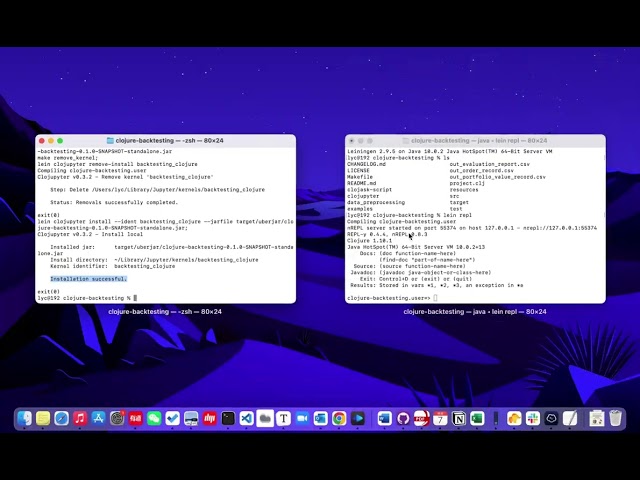
Task: Launch Slack from the dock
Action: click(x=533, y=418)
